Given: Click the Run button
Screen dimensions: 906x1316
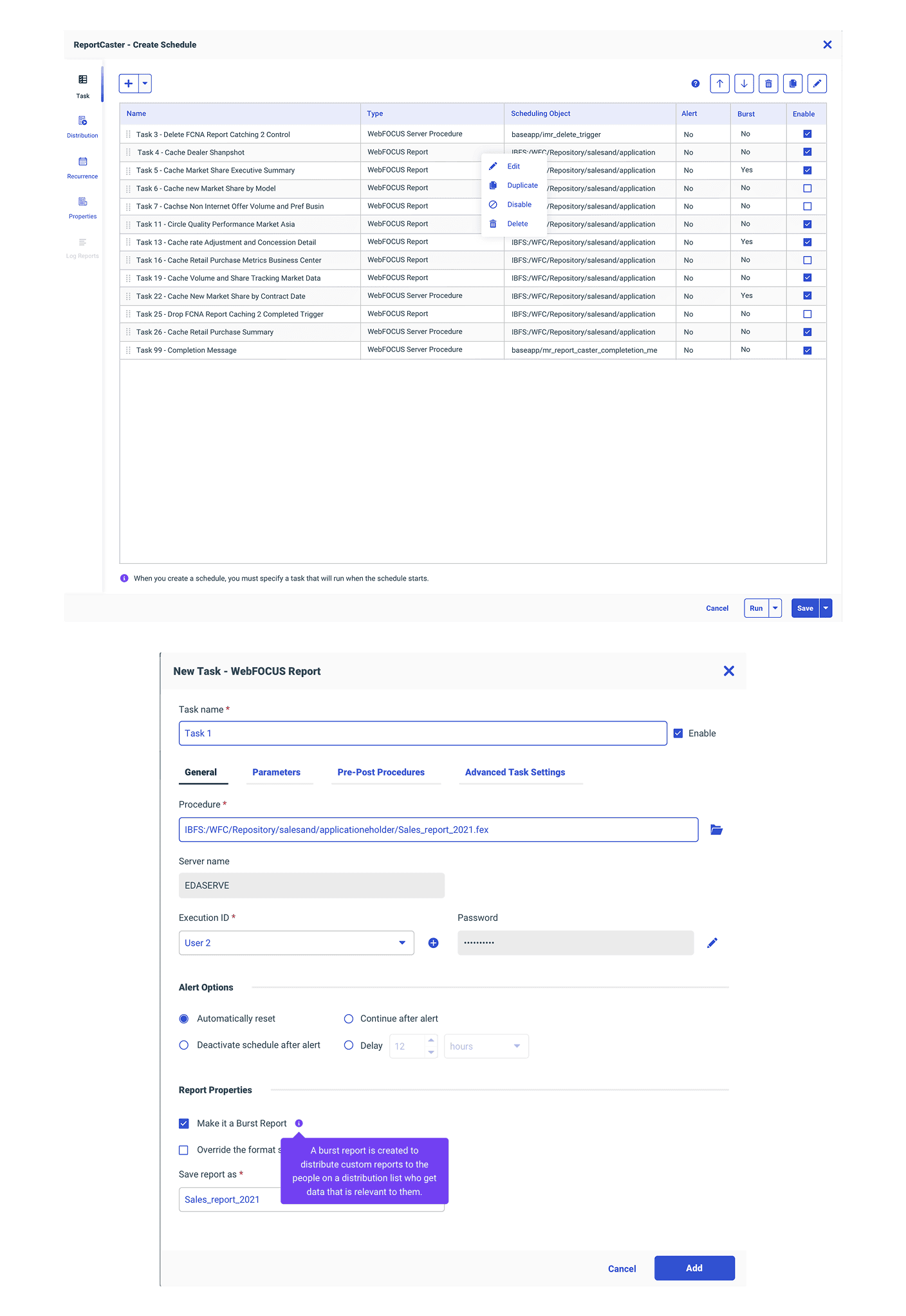Looking at the screenshot, I should 756,608.
